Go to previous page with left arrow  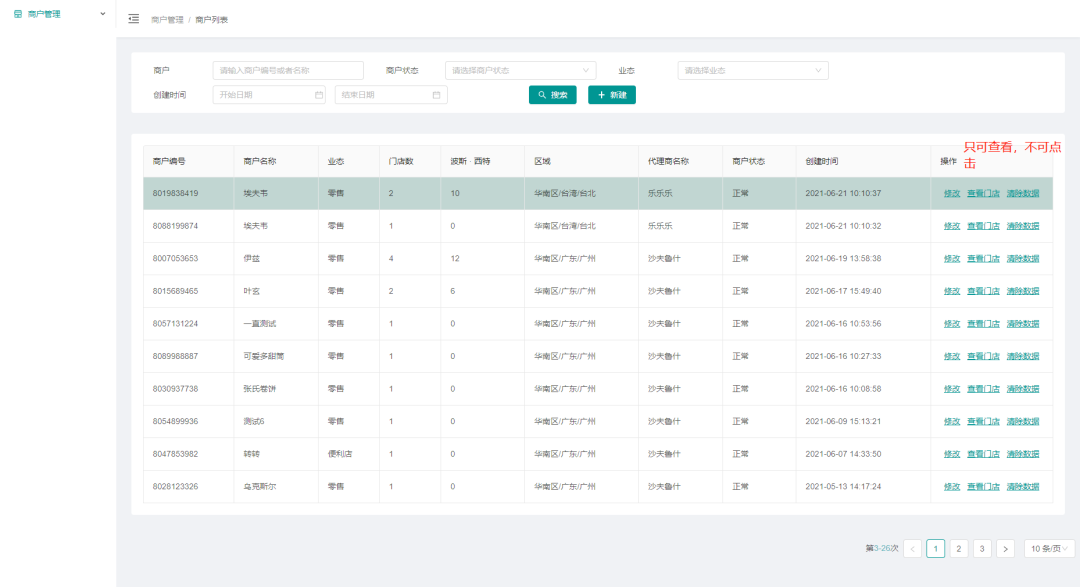pos(912,548)
